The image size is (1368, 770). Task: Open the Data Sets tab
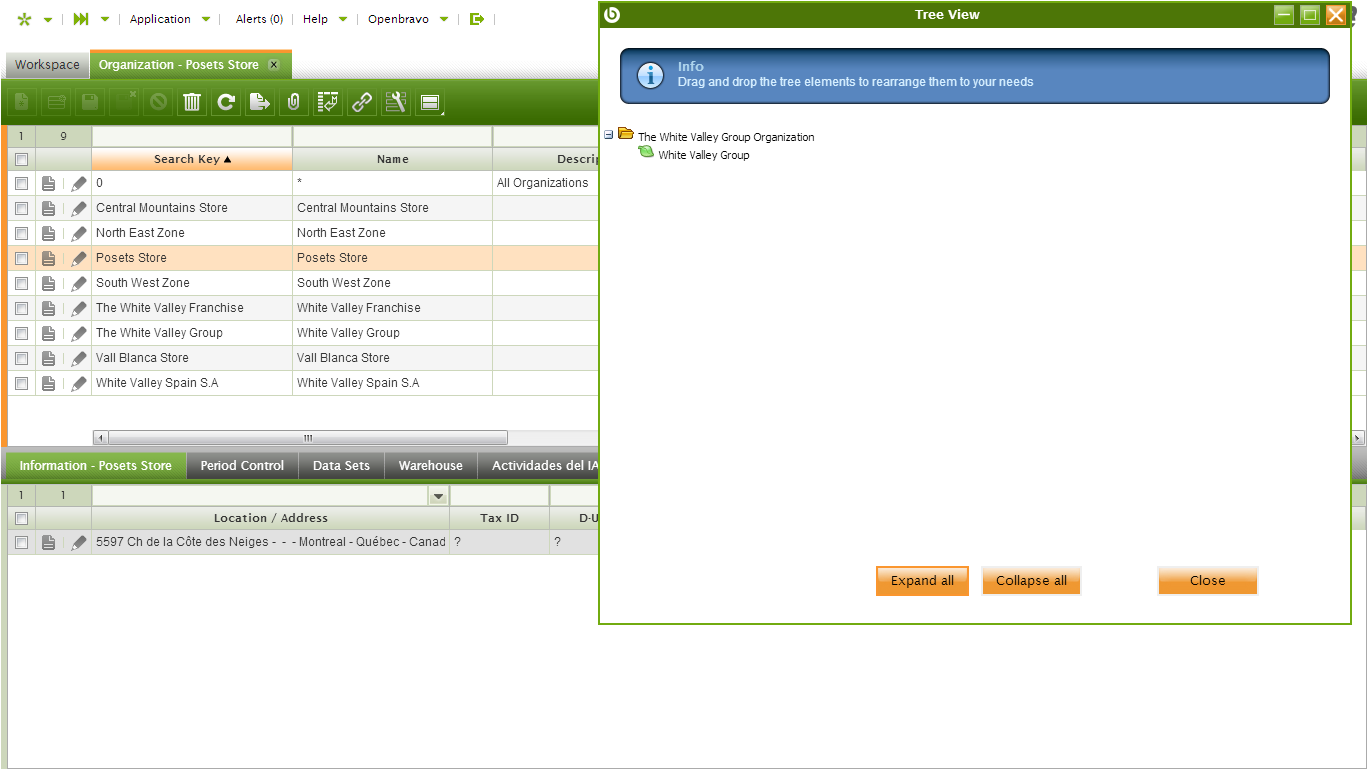click(341, 465)
